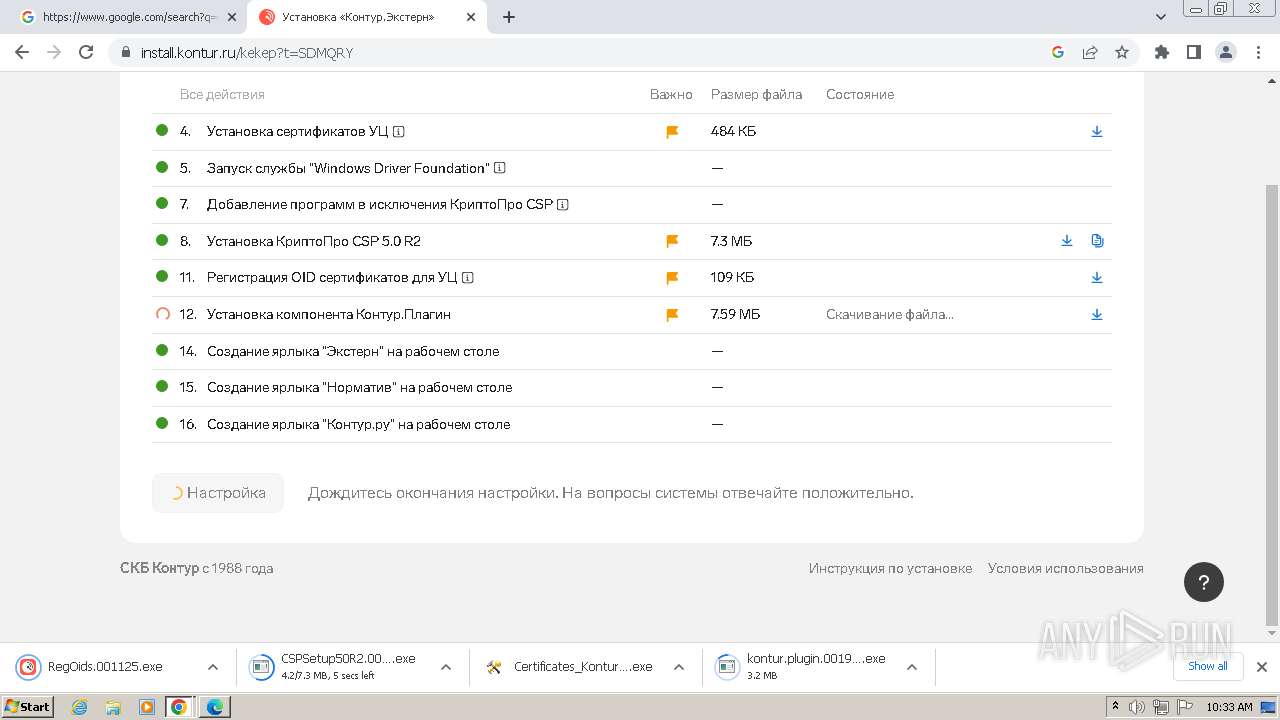The image size is (1280, 720).
Task: Open media player from taskbar
Action: [146, 707]
